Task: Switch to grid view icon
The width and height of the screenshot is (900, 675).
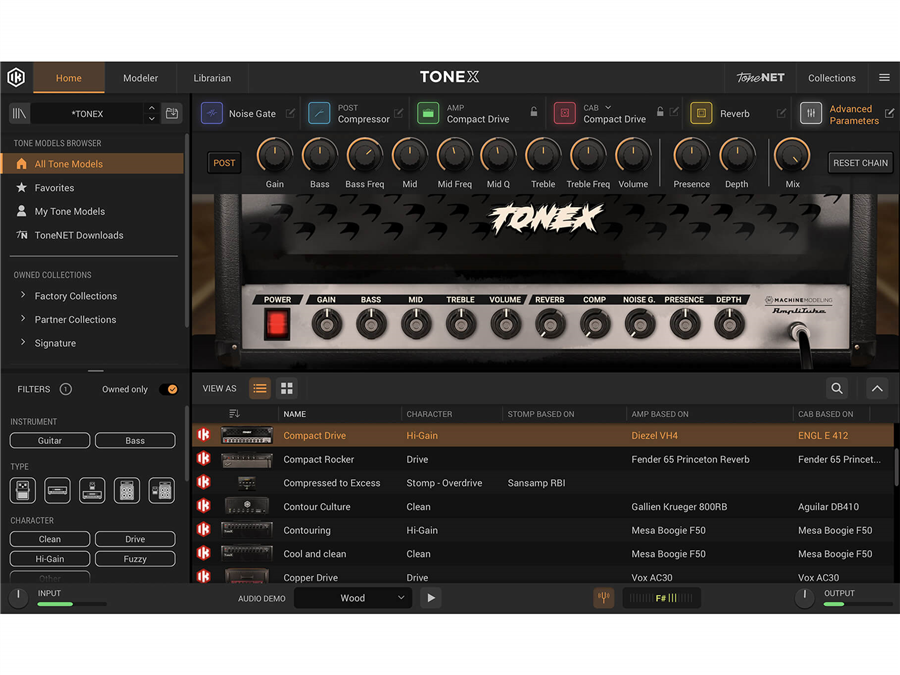Action: coord(287,389)
